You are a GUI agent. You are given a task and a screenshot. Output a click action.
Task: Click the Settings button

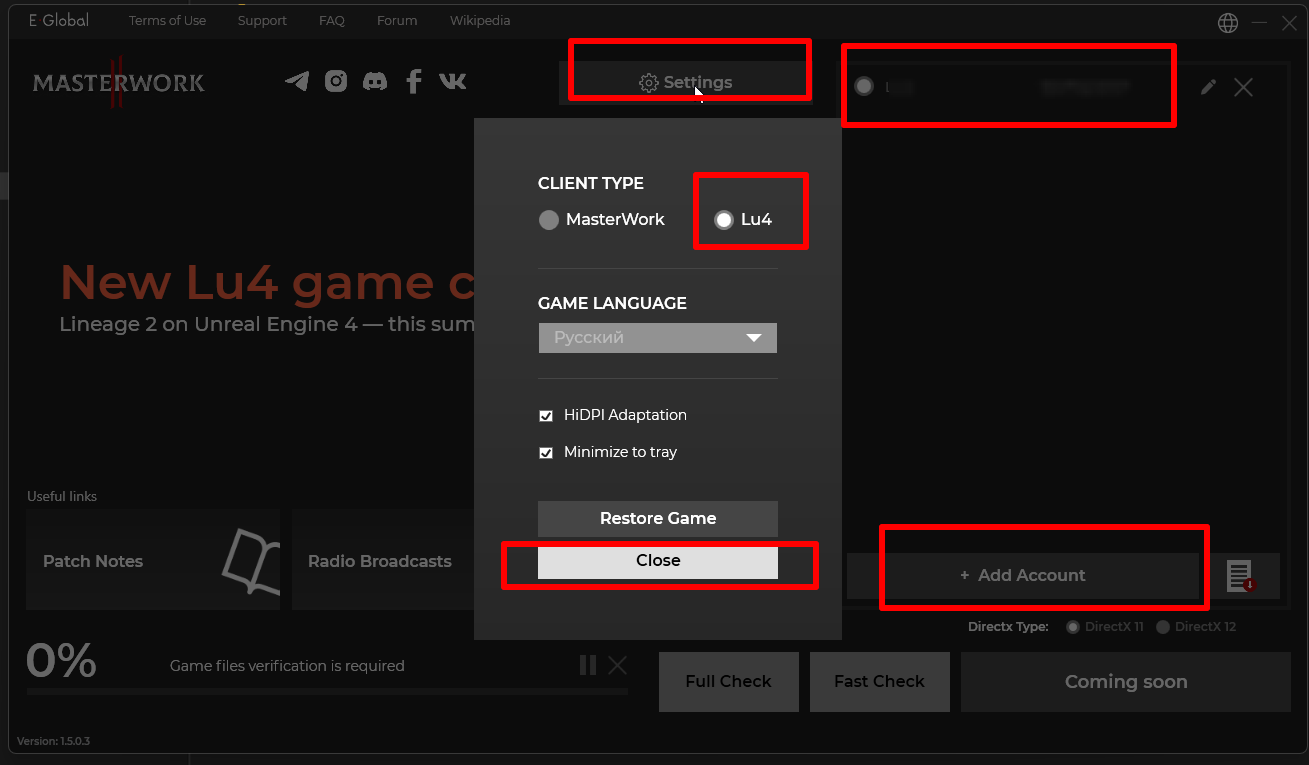pos(686,82)
